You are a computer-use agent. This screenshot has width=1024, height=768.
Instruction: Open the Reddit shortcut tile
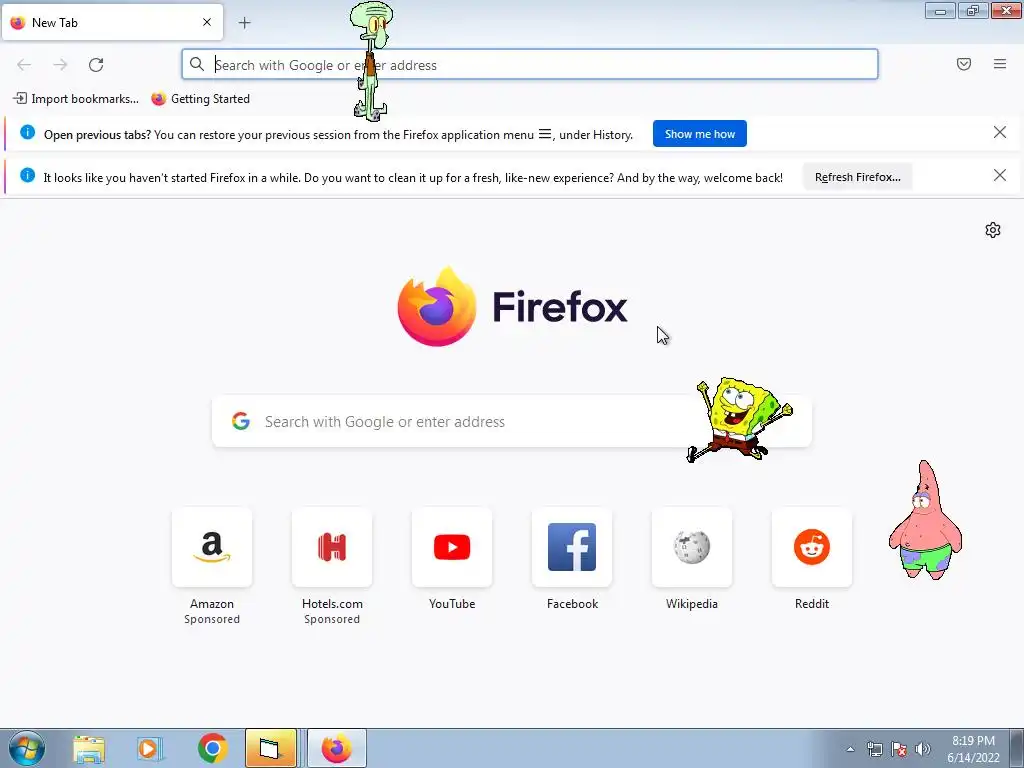click(x=812, y=547)
